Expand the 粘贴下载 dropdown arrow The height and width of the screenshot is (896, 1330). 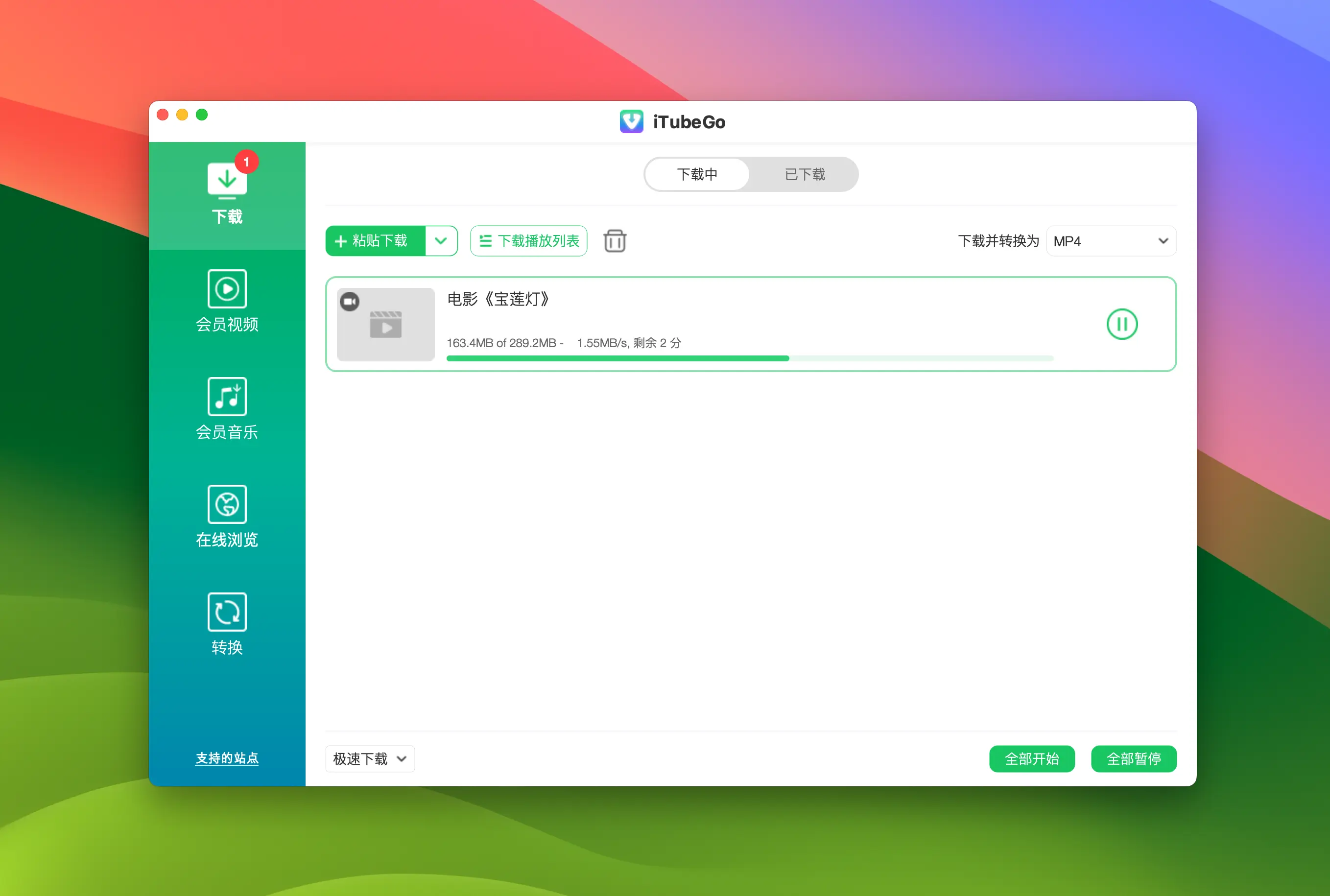click(x=441, y=241)
